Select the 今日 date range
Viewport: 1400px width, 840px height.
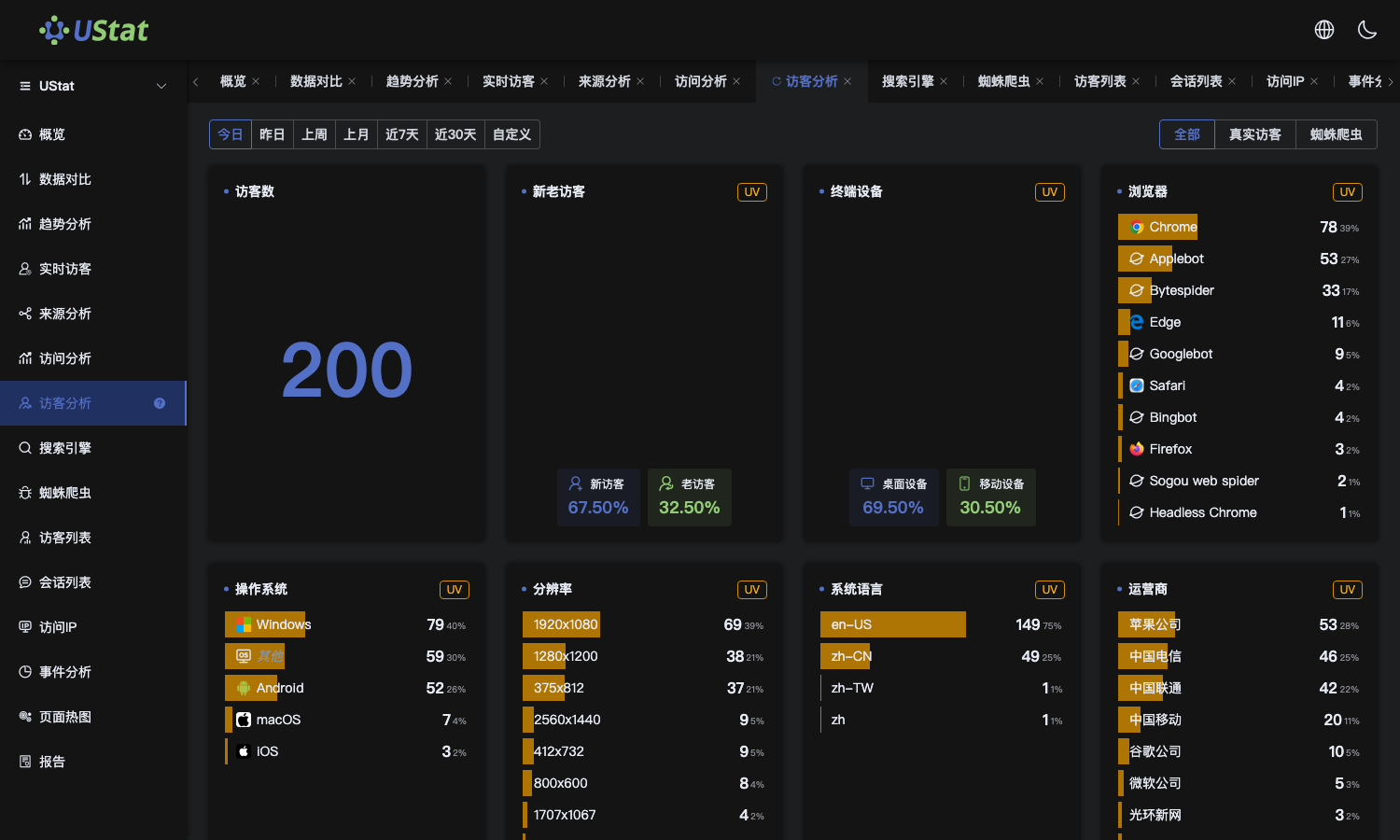tap(231, 134)
